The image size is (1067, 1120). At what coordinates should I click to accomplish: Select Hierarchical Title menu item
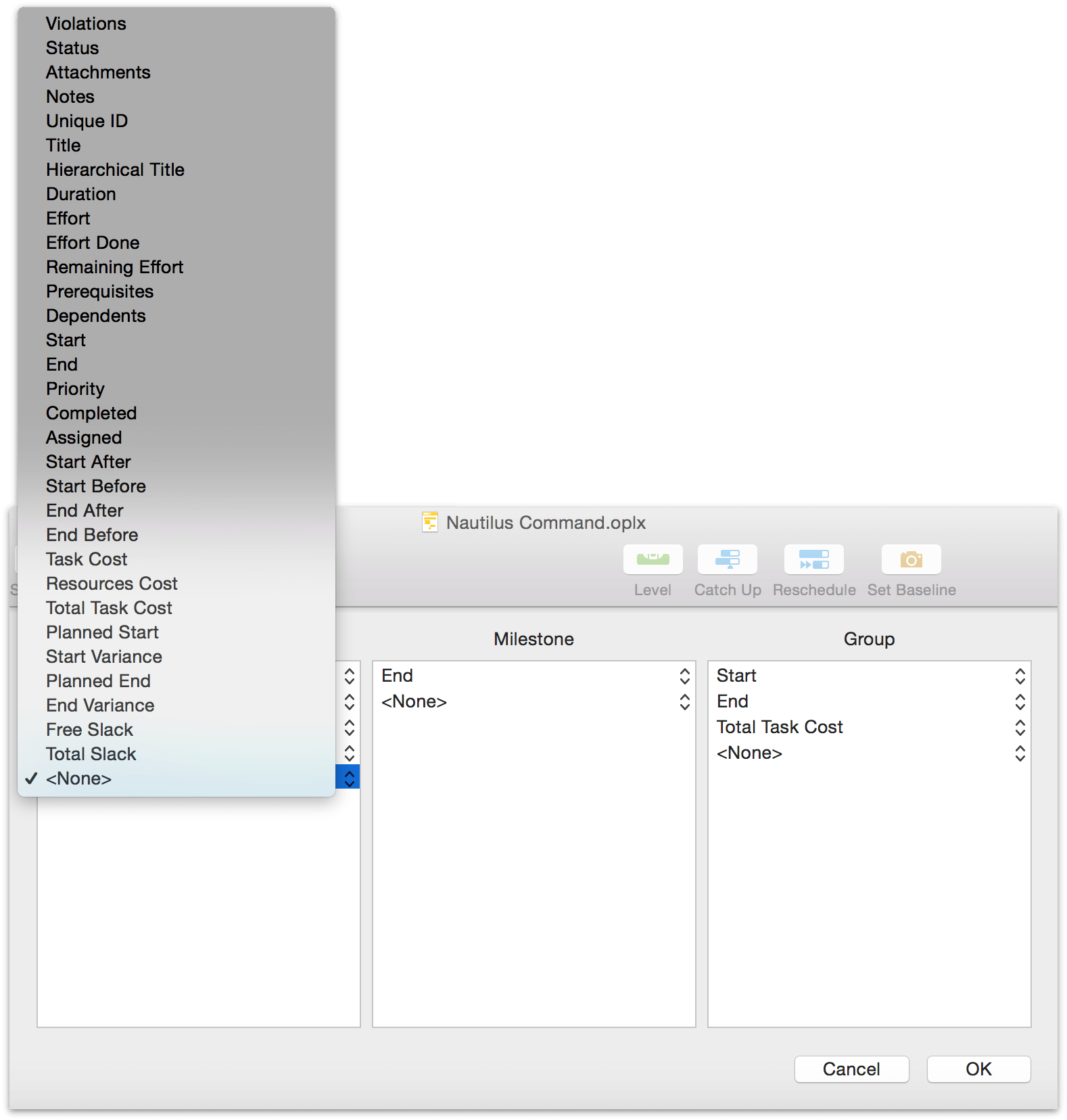[176, 170]
